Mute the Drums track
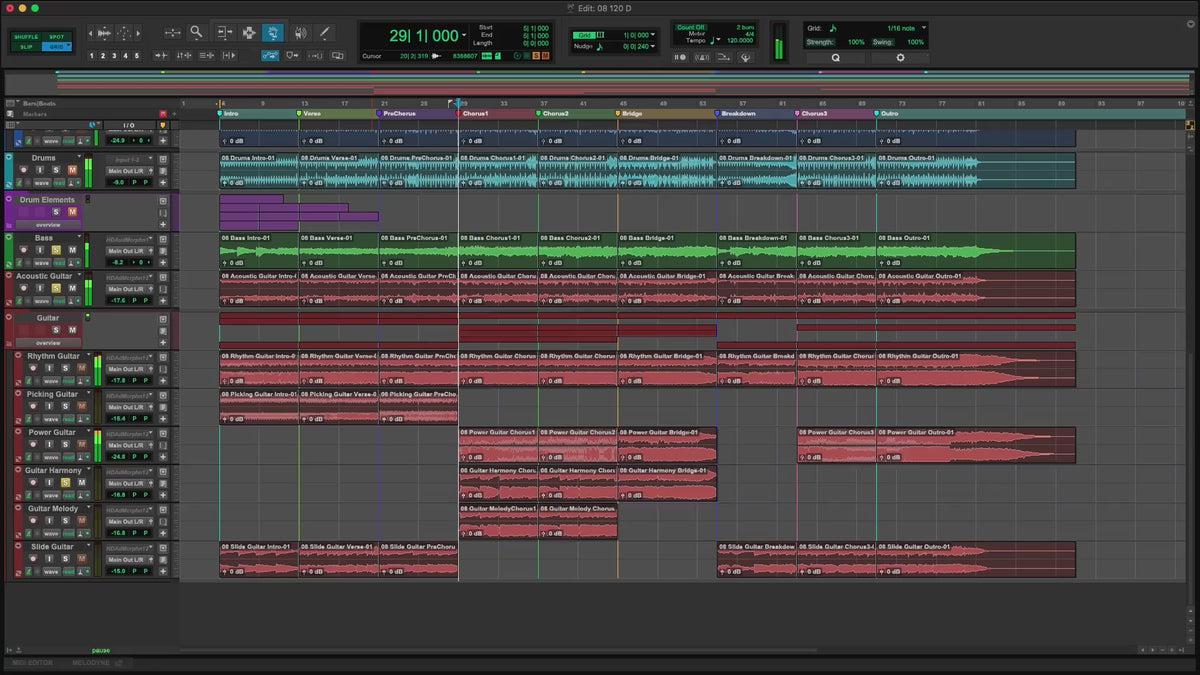Screen dimensions: 1200x675 [x=71, y=170]
